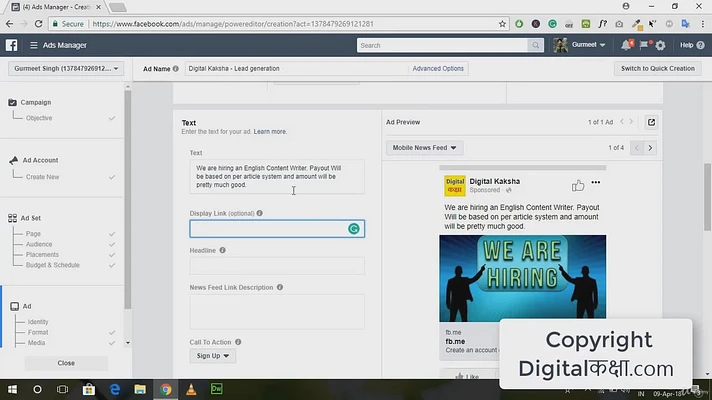Select Format under Ad
This screenshot has width=712, height=400.
[x=38, y=332]
